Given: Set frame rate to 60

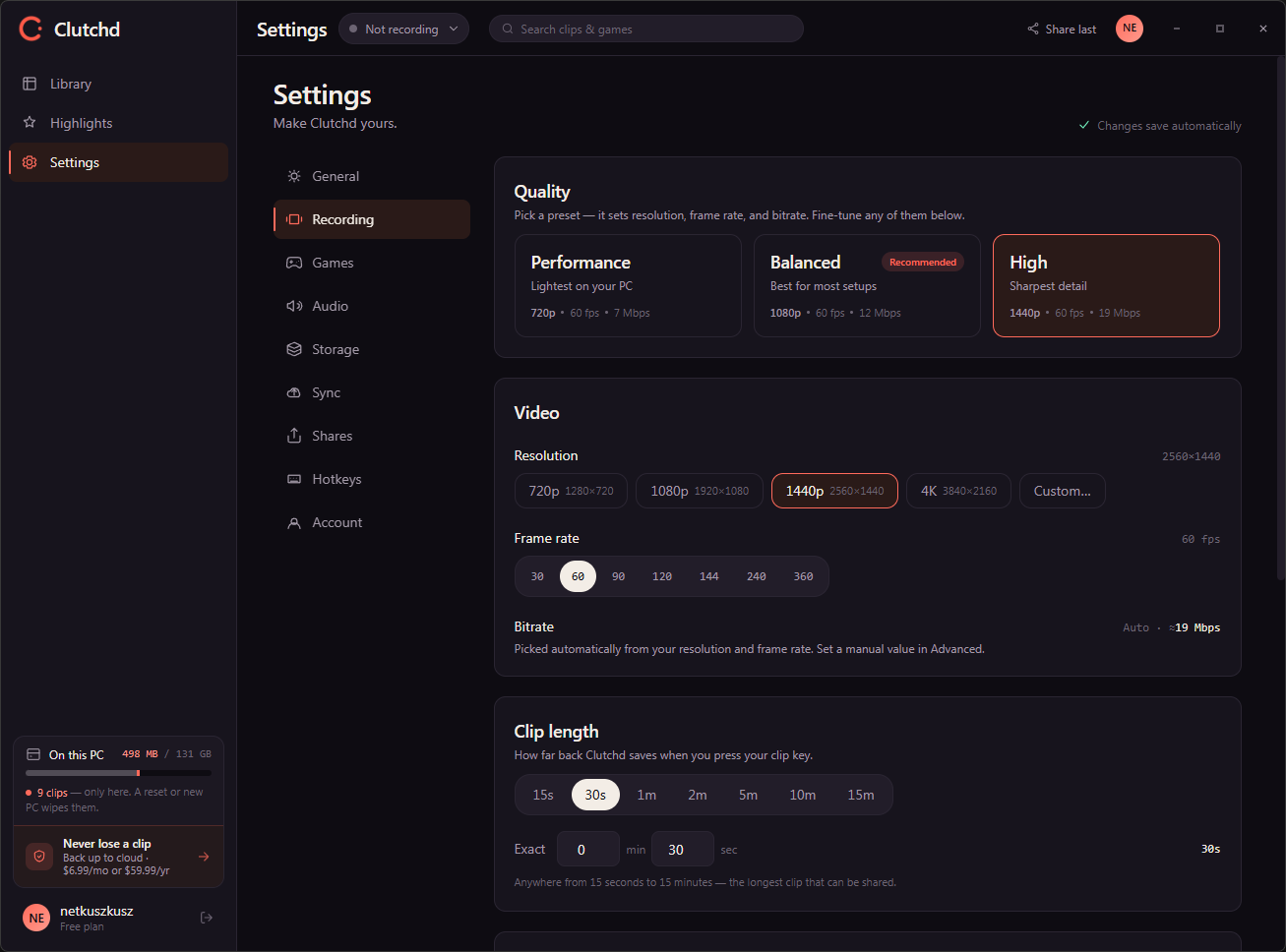Looking at the screenshot, I should point(578,576).
